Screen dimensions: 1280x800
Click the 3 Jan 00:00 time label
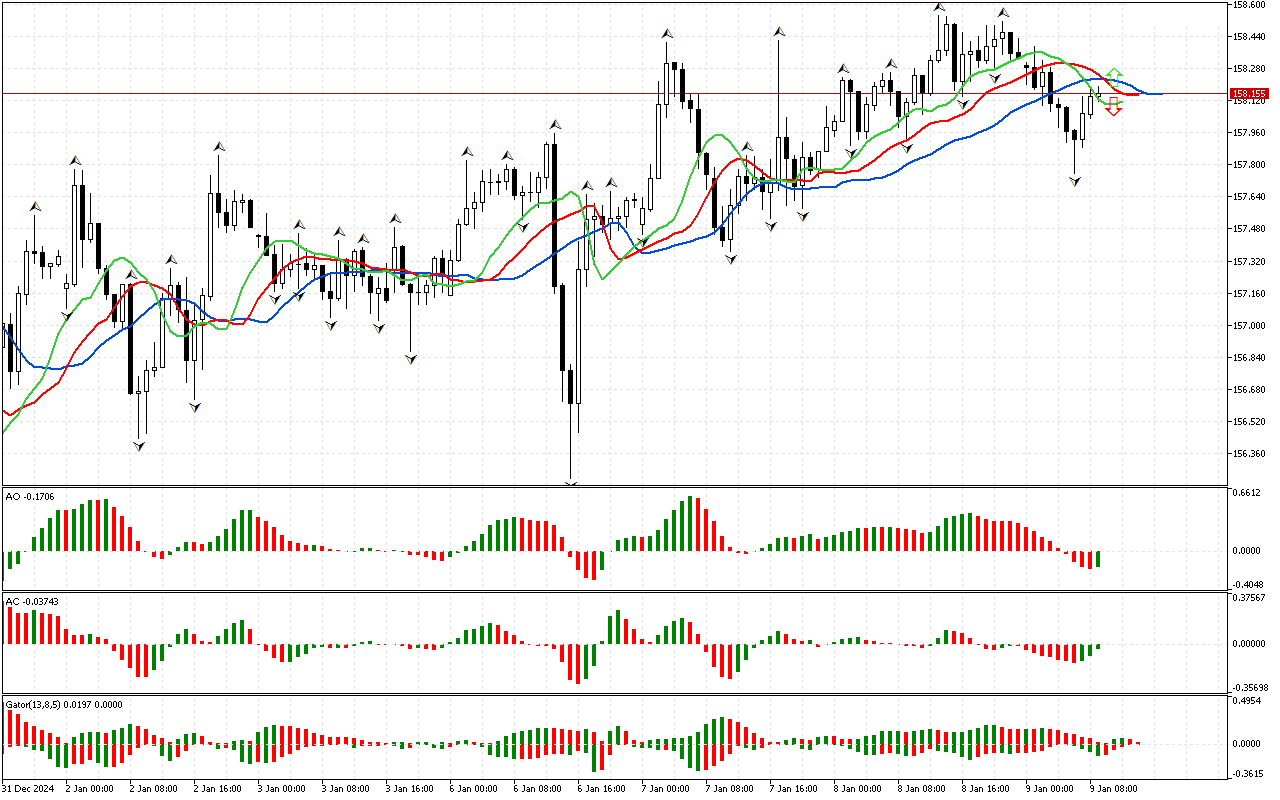pyautogui.click(x=280, y=788)
